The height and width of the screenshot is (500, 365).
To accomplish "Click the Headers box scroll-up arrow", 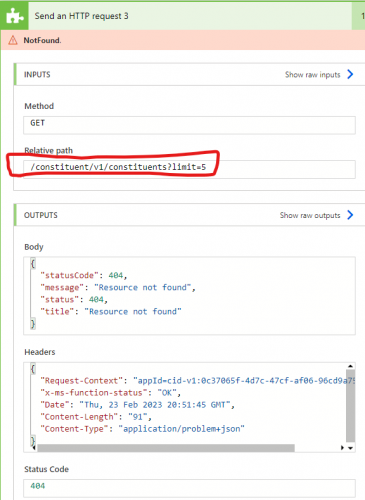I will (350, 366).
